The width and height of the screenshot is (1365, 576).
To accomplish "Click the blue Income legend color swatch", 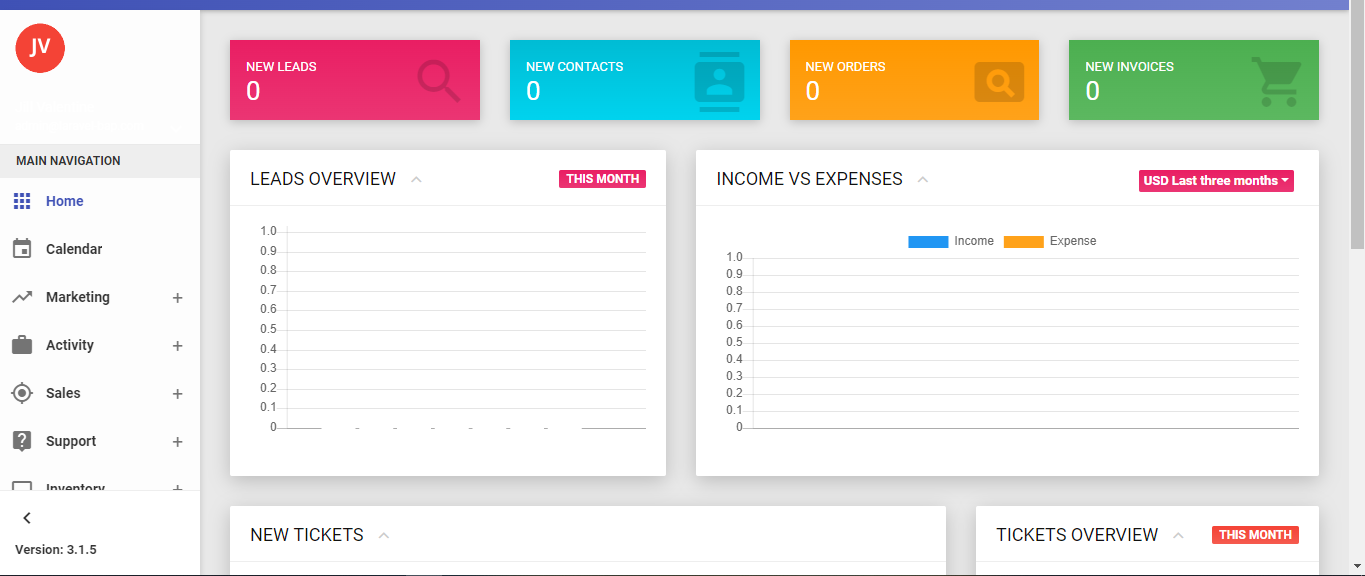I will (928, 241).
